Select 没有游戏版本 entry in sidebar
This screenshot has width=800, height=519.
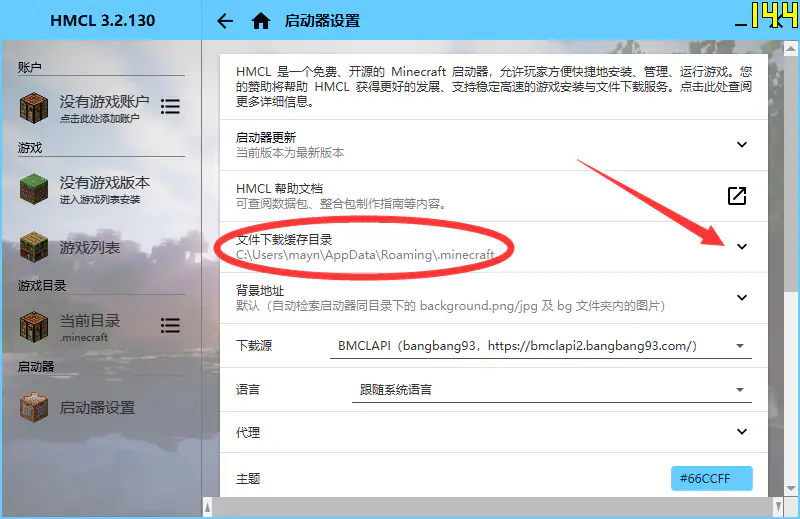104,189
